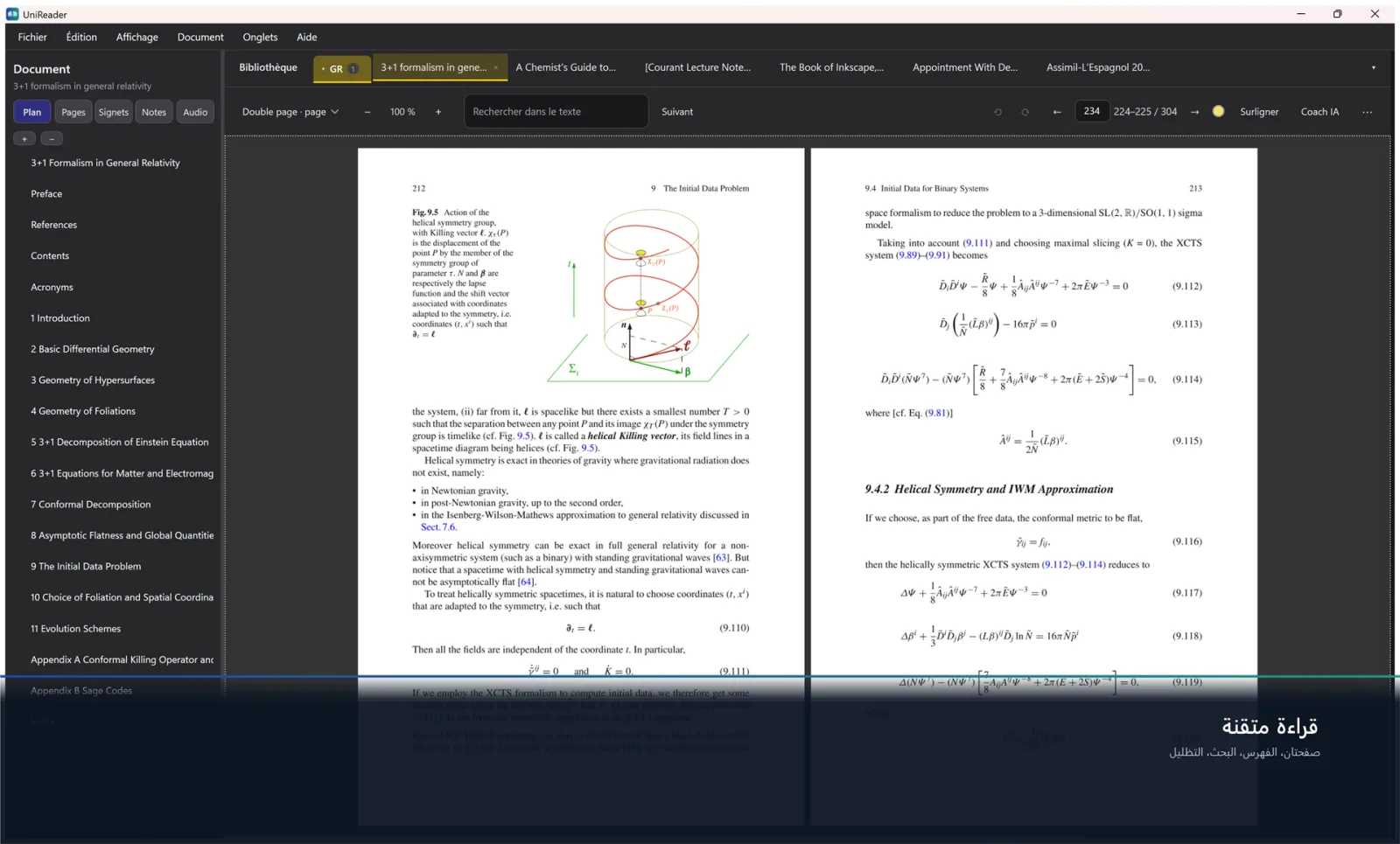Click the Surligner highlight button
Viewport: 1400px width, 844px height.
[x=1259, y=112]
